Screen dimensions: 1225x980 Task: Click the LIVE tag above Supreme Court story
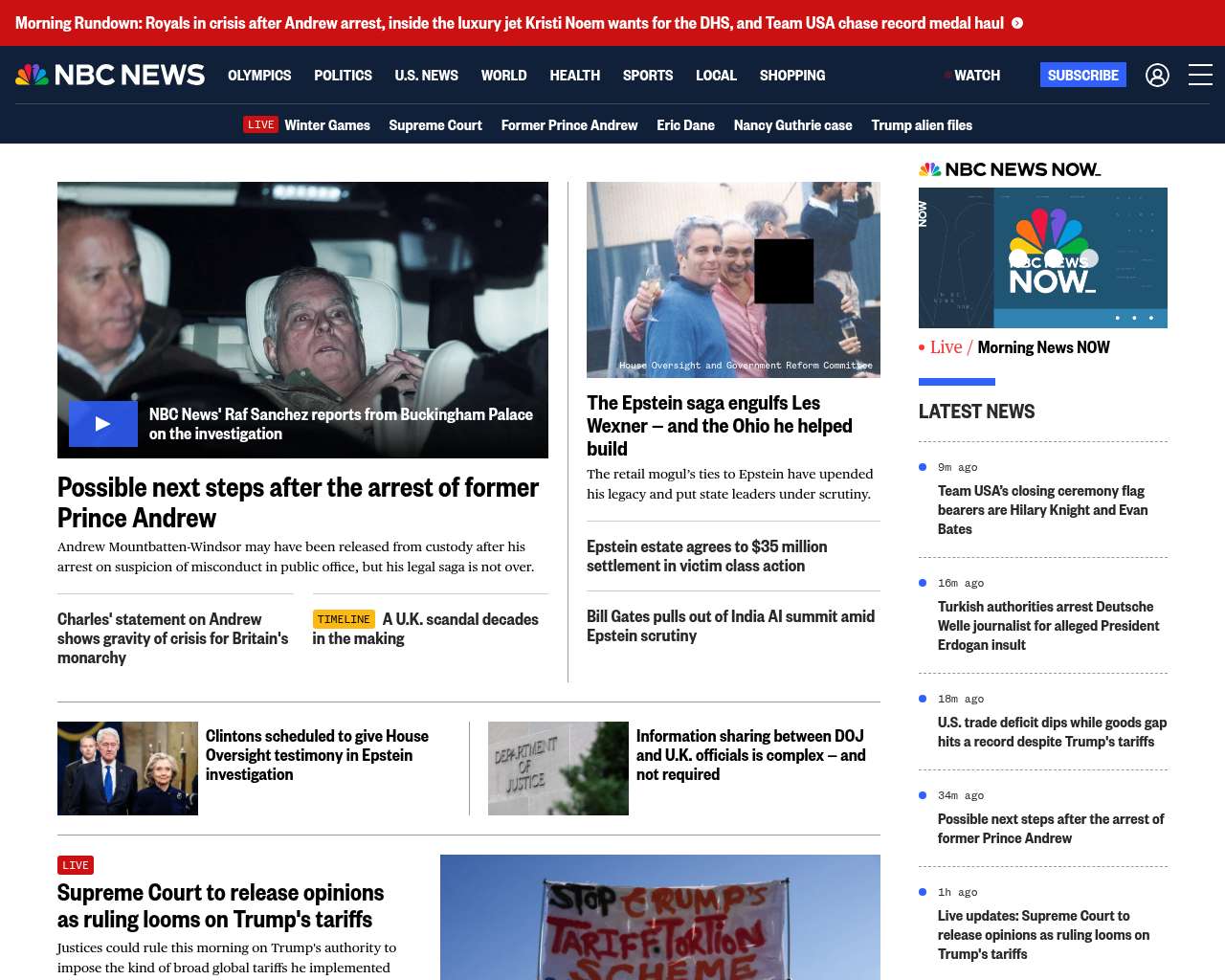tap(76, 865)
